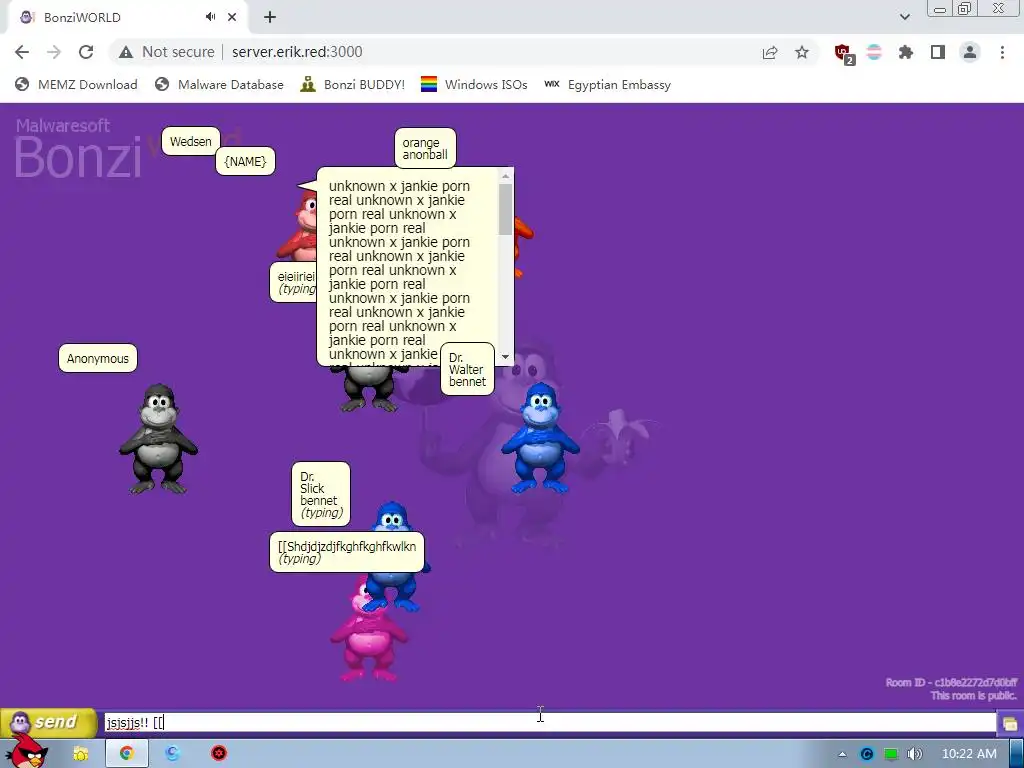
Task: Bookmark this page with the star
Action: click(x=802, y=52)
